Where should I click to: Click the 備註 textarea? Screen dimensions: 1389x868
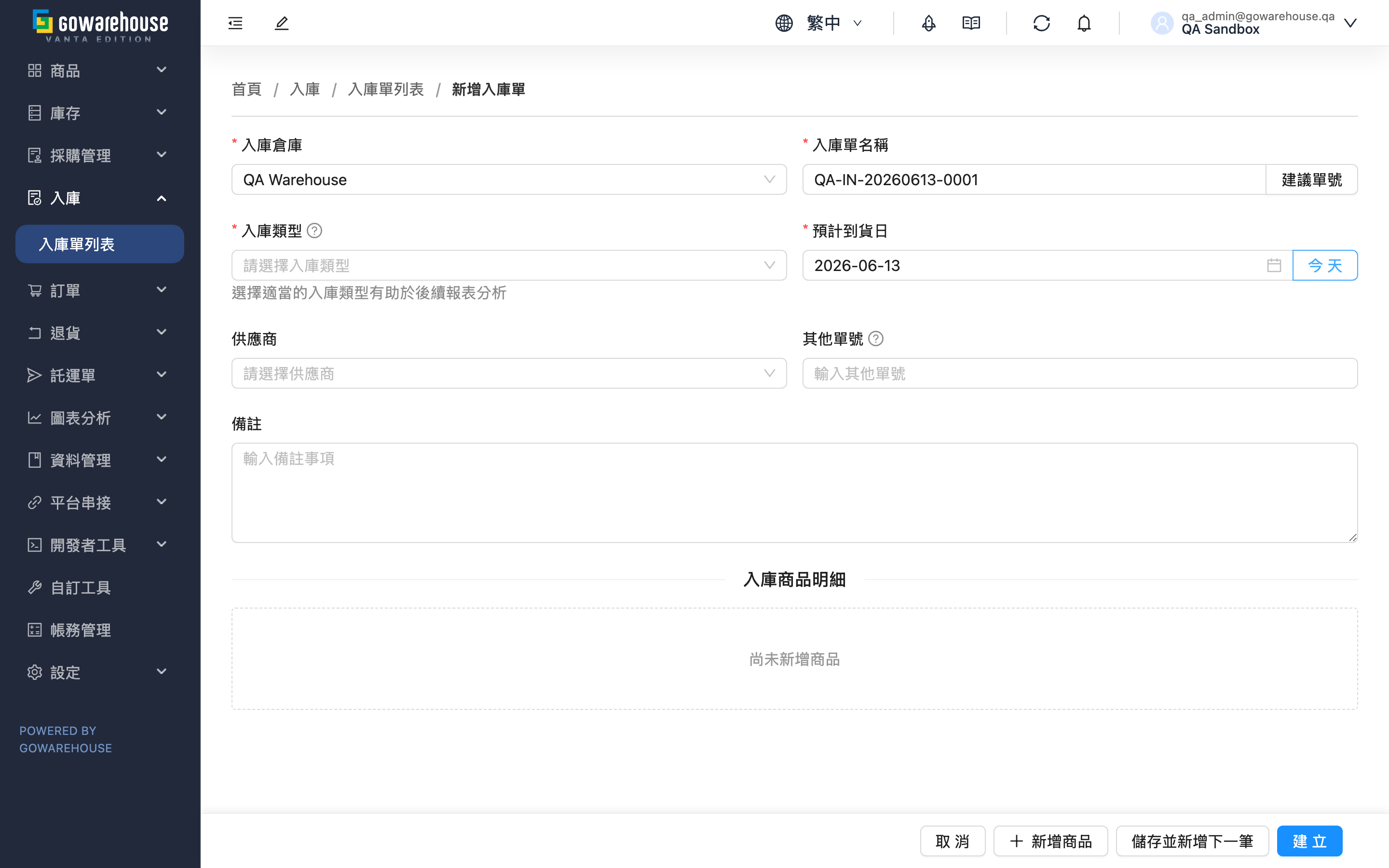[794, 492]
